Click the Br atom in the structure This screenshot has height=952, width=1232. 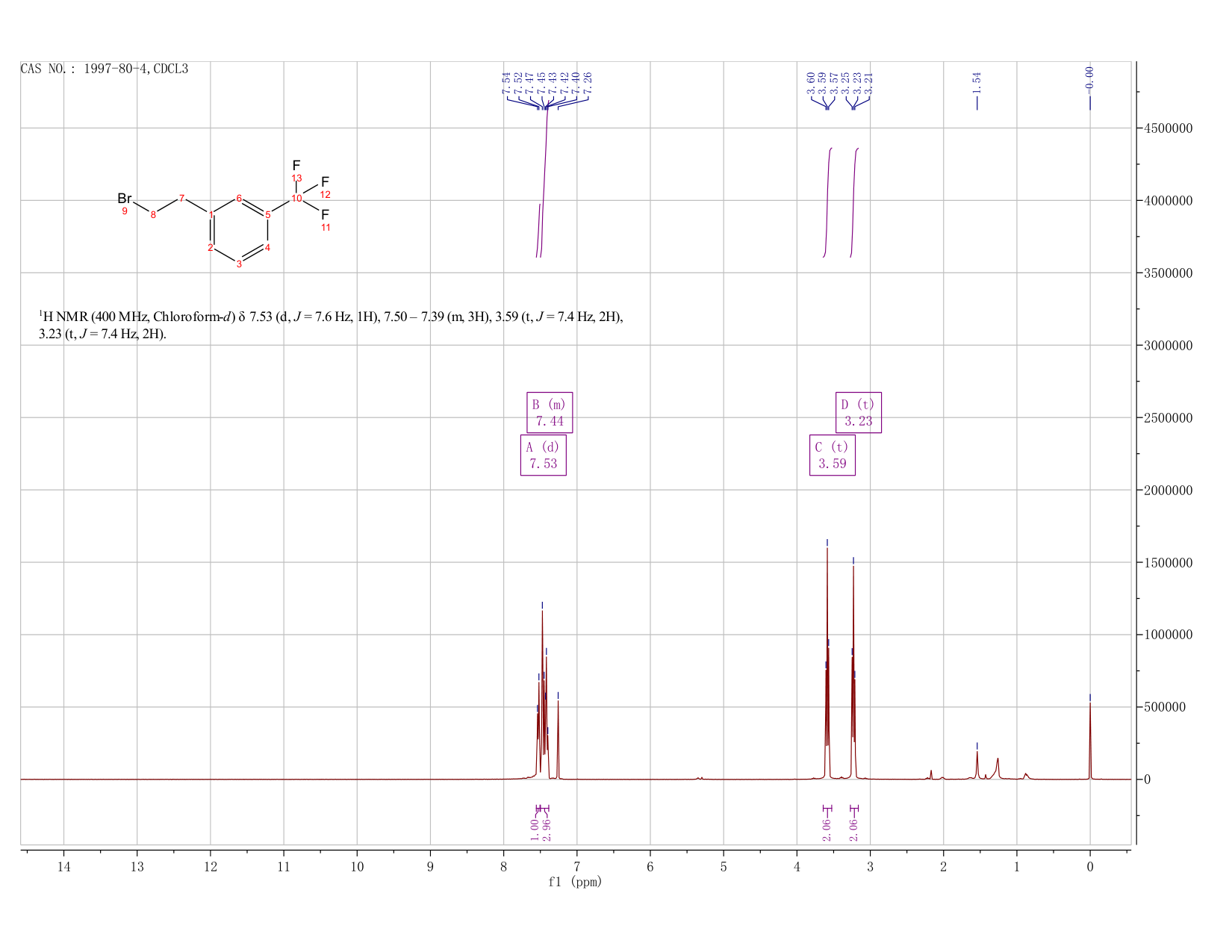tap(124, 199)
